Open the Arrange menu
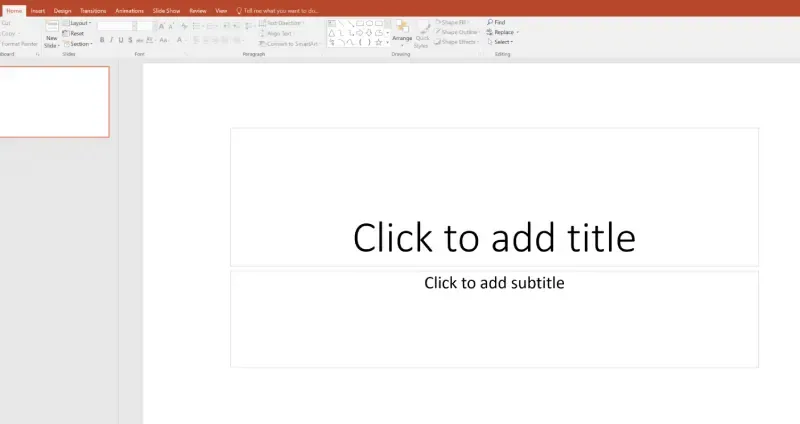 (x=402, y=34)
